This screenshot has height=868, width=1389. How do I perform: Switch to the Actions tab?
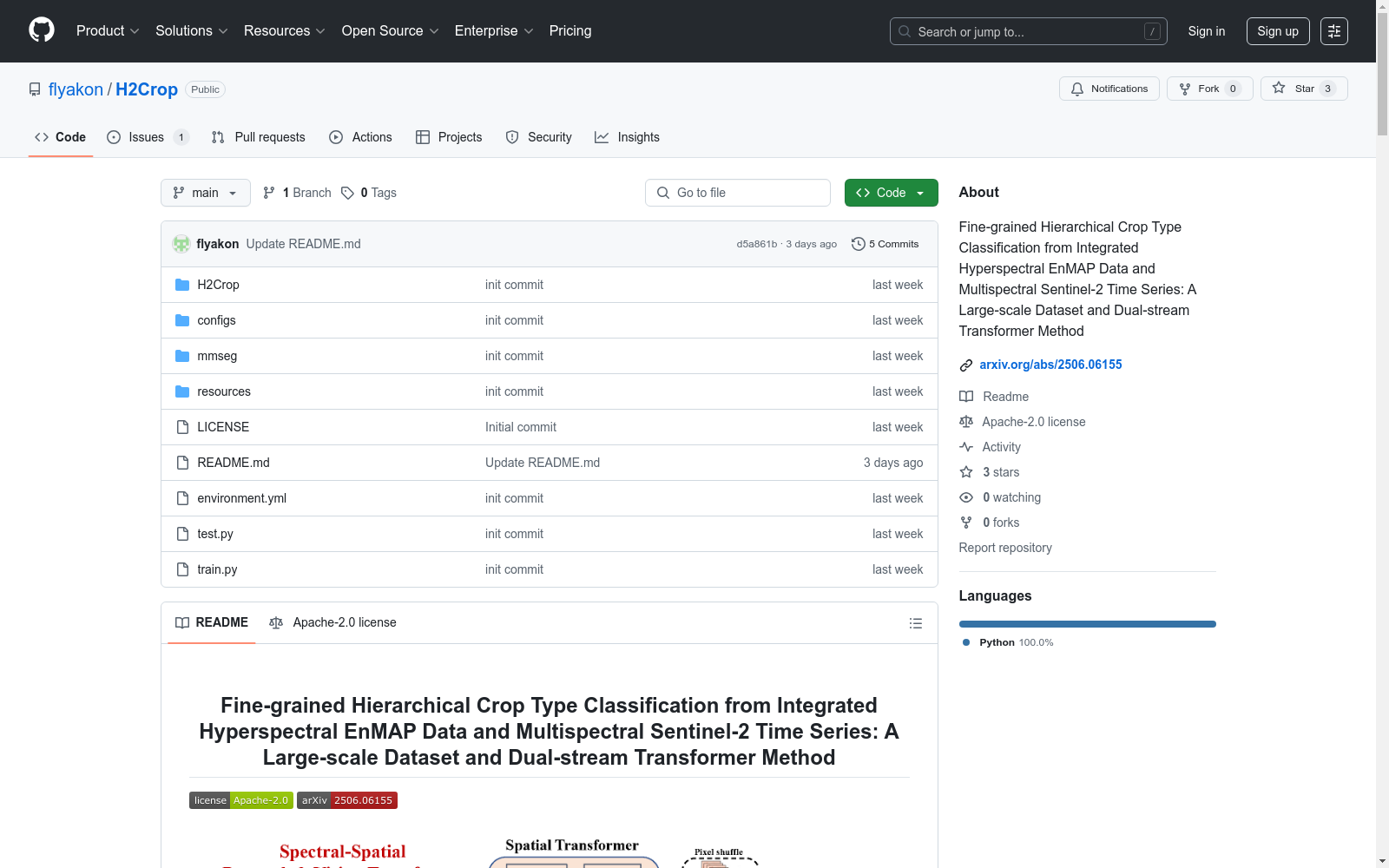tap(360, 137)
